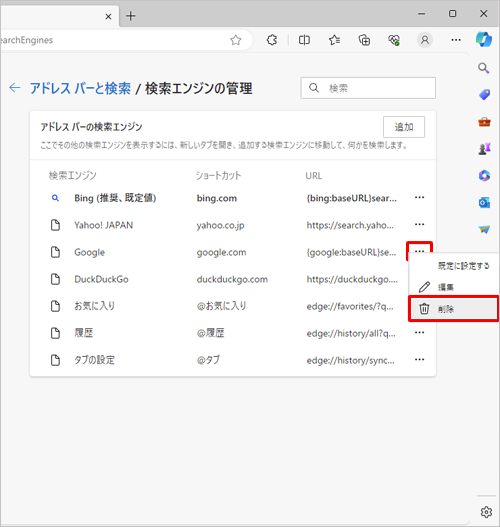Click the edge://favorites URL text

(x=350, y=306)
